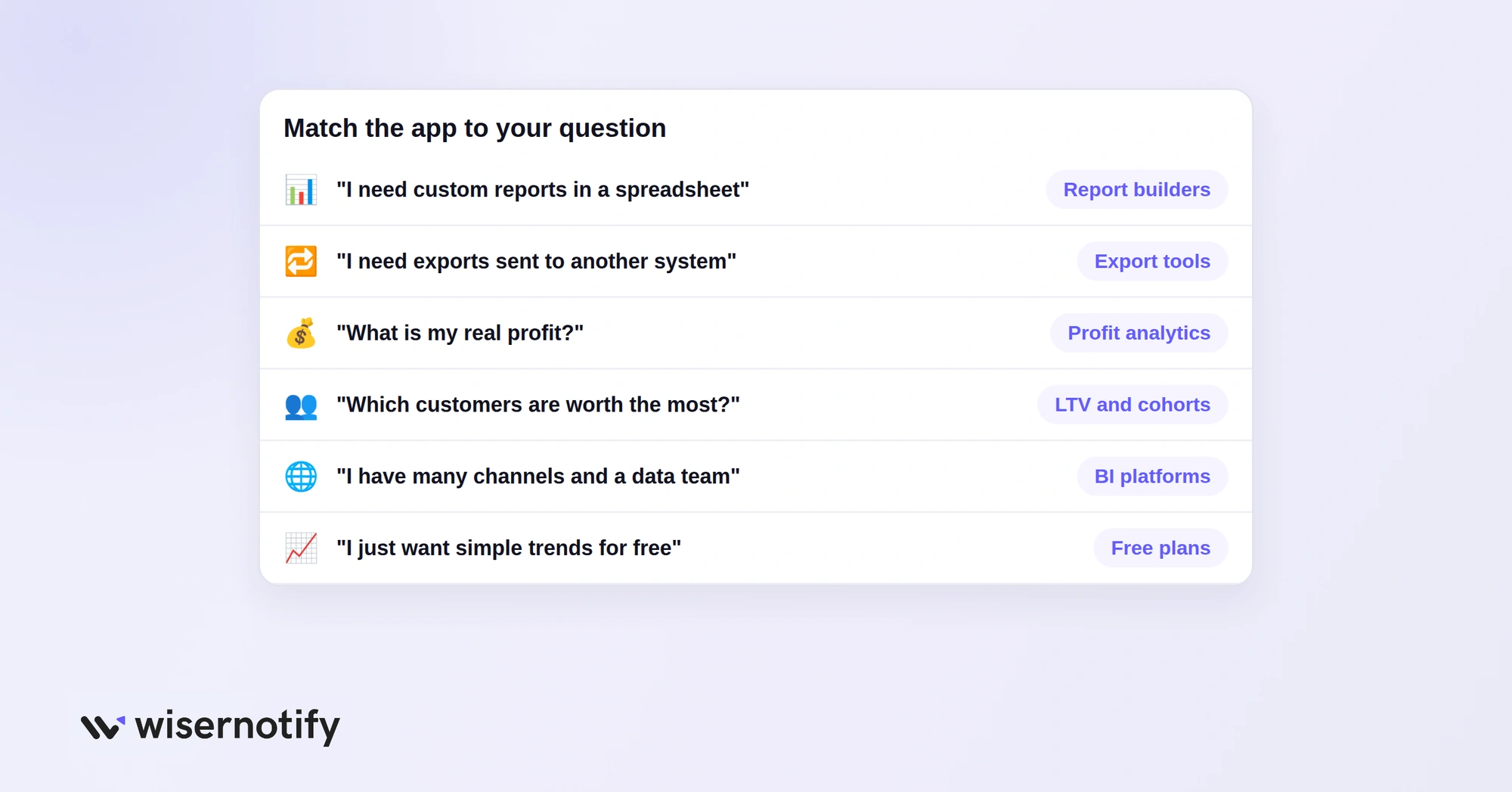Click the heading "Match the app to your question"
The image size is (1512, 792).
[x=475, y=129]
